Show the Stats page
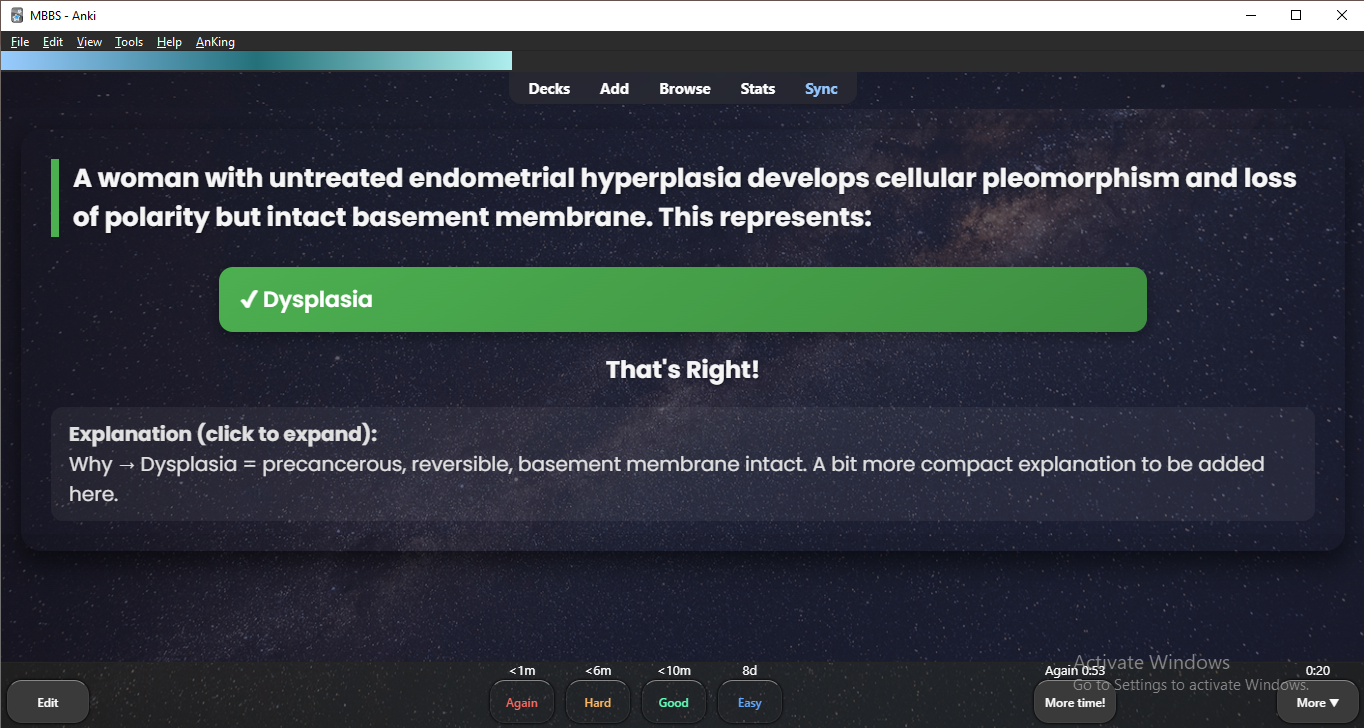 click(x=757, y=89)
